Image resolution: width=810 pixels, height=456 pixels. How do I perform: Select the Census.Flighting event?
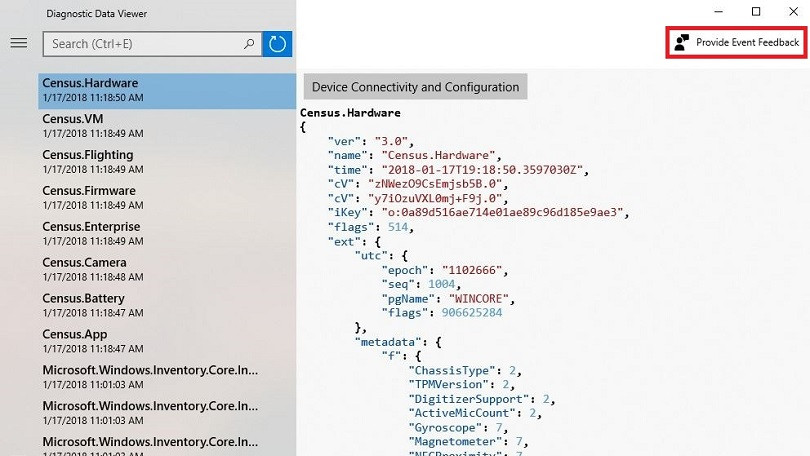(167, 162)
